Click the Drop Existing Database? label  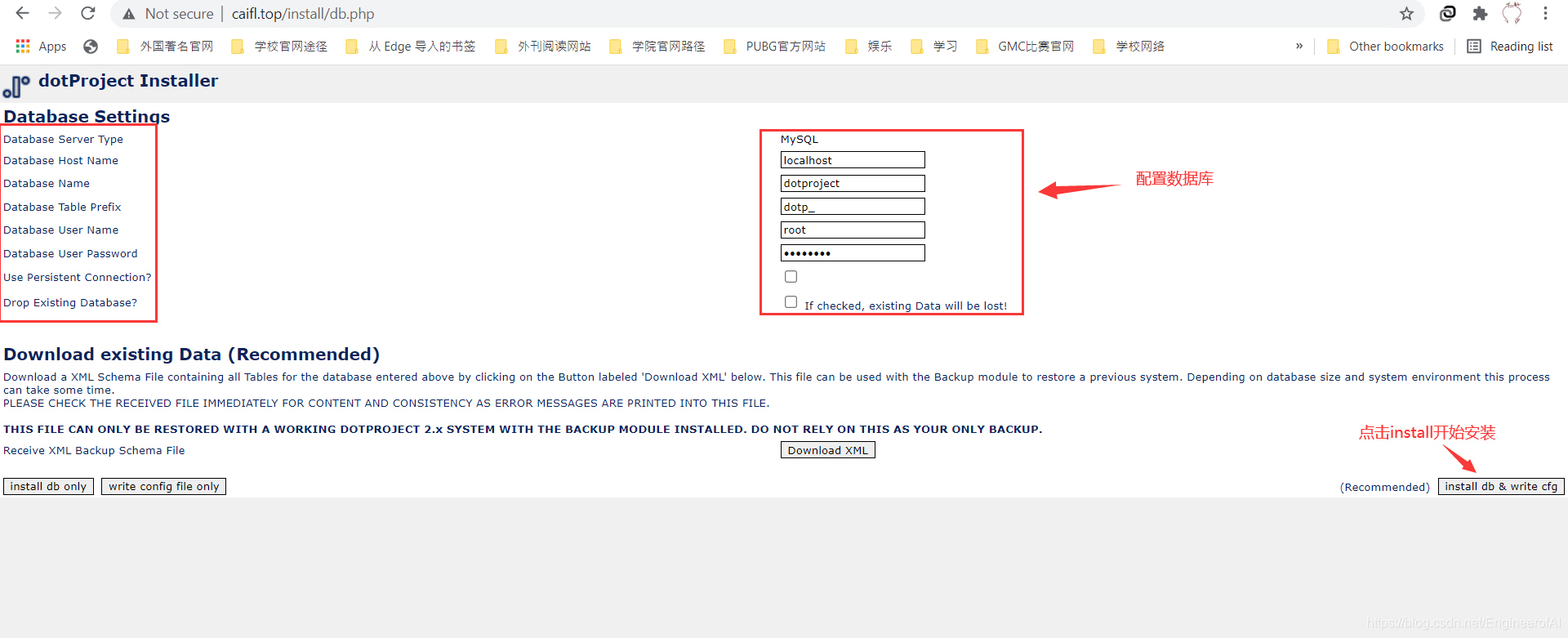pos(70,302)
